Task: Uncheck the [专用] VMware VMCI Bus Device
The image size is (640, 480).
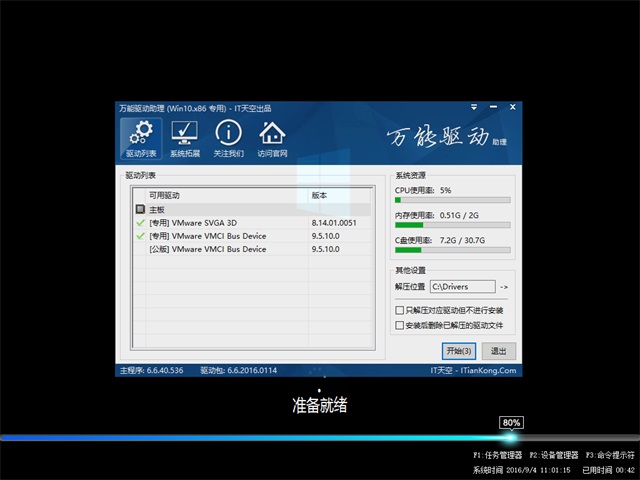Action: point(140,236)
